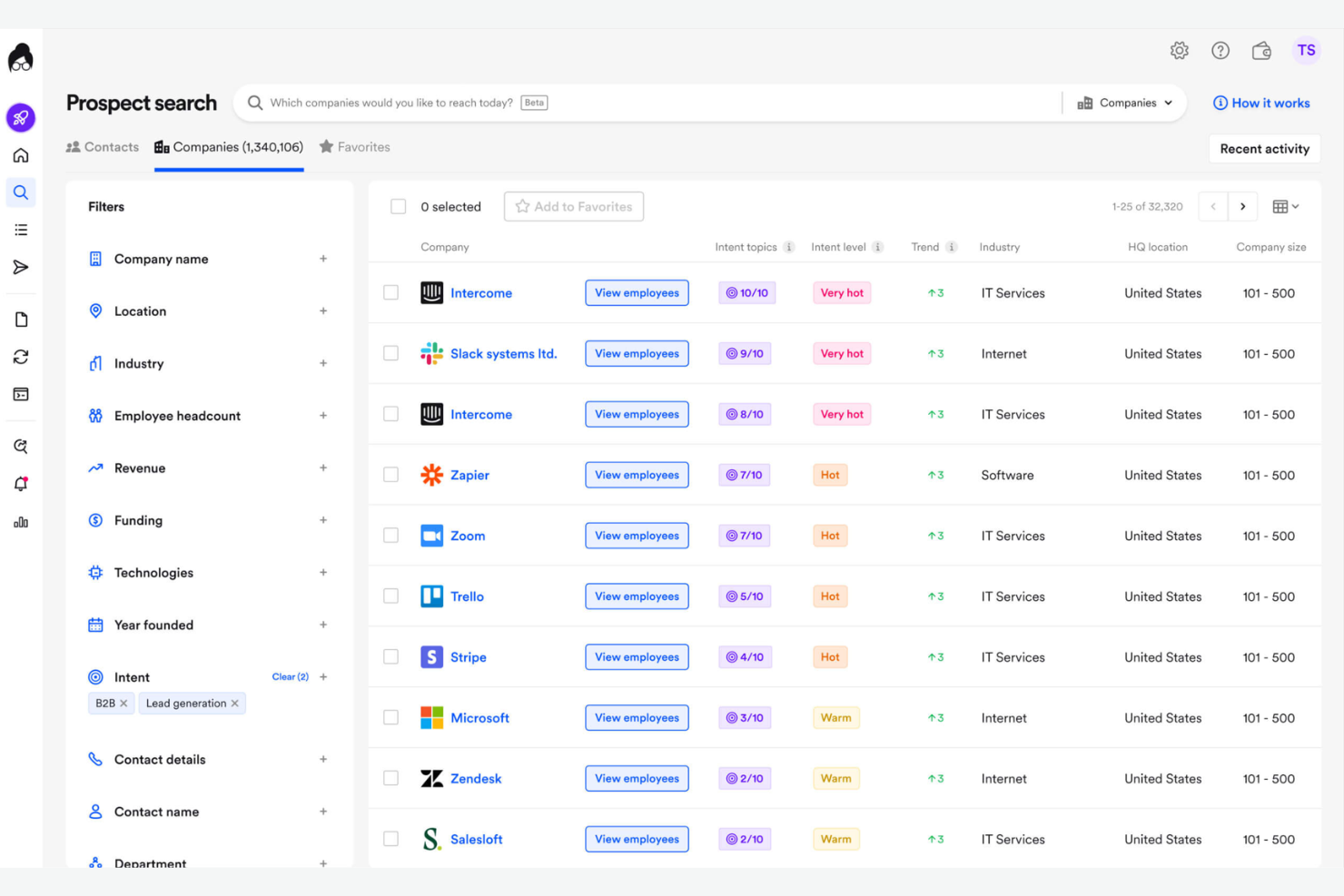Expand the Industry filter

(x=323, y=363)
